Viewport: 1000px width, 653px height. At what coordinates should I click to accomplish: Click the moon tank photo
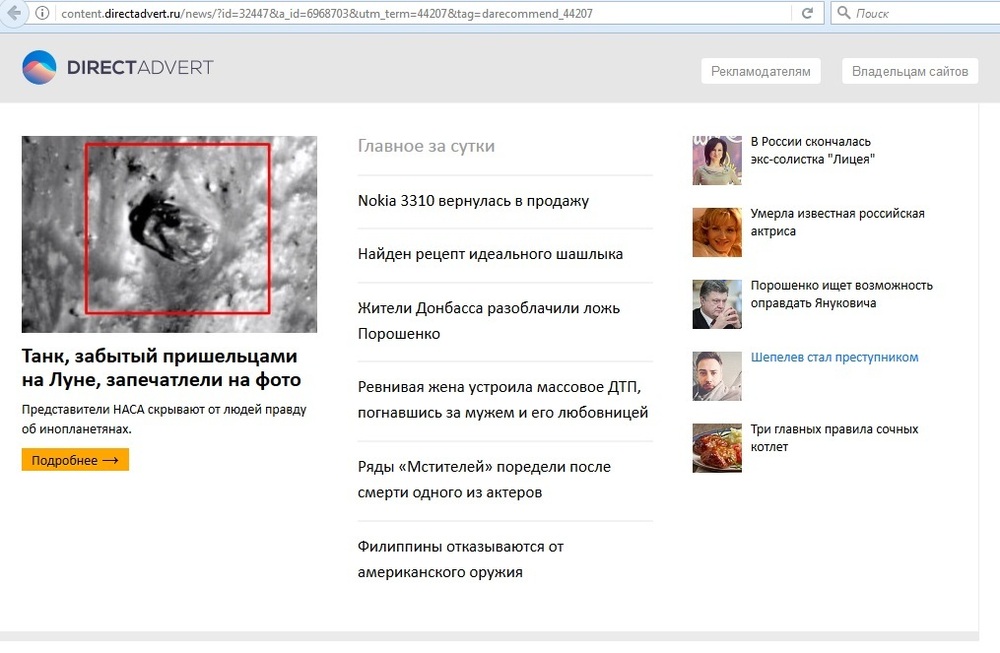169,234
